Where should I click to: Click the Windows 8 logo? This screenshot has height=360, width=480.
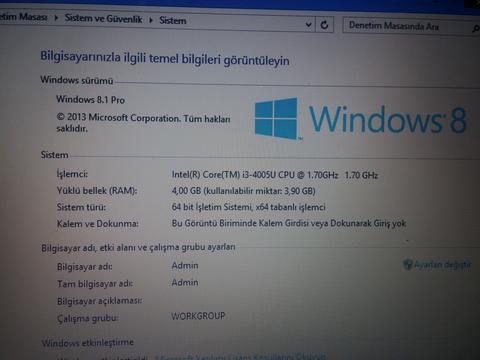coord(360,119)
